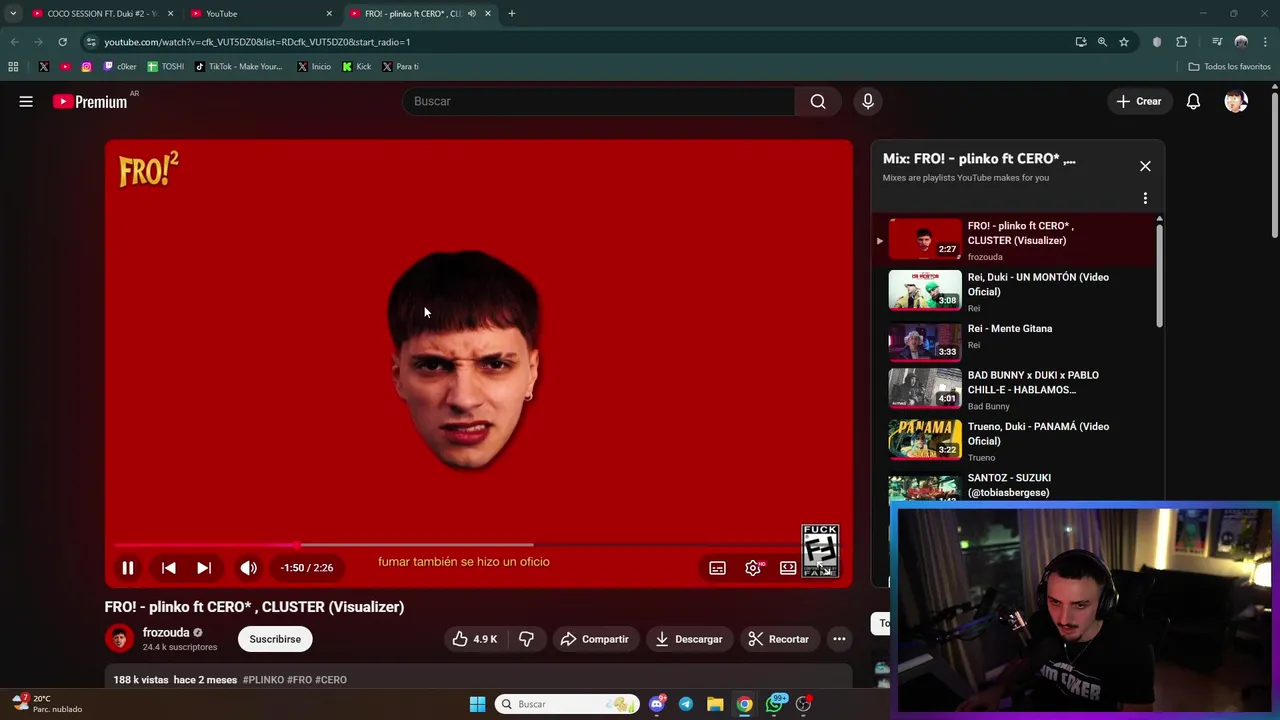Open the zoom magnifier icon in address bar
1280x720 pixels.
click(x=1102, y=42)
